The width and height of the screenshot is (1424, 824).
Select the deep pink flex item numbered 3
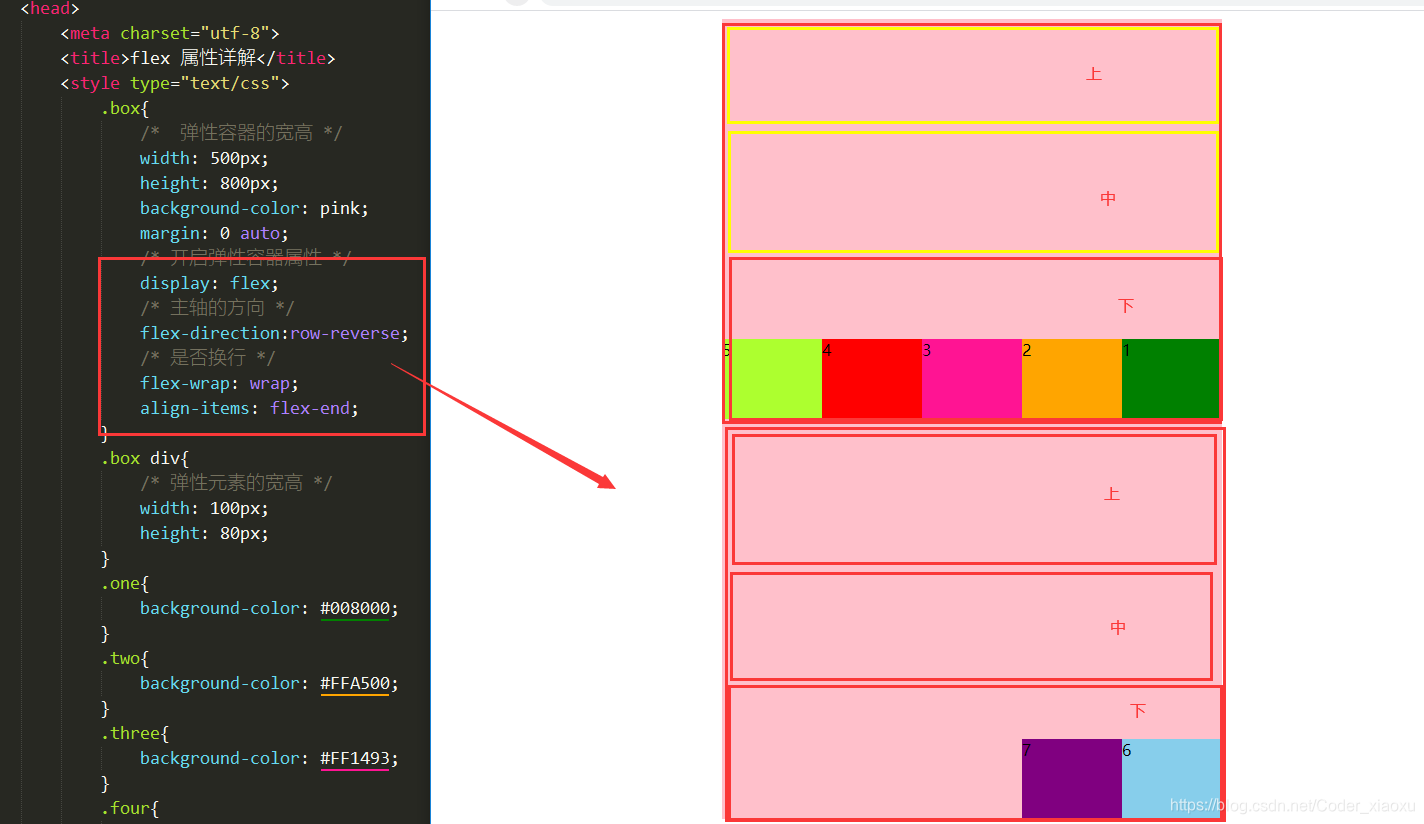(x=972, y=378)
